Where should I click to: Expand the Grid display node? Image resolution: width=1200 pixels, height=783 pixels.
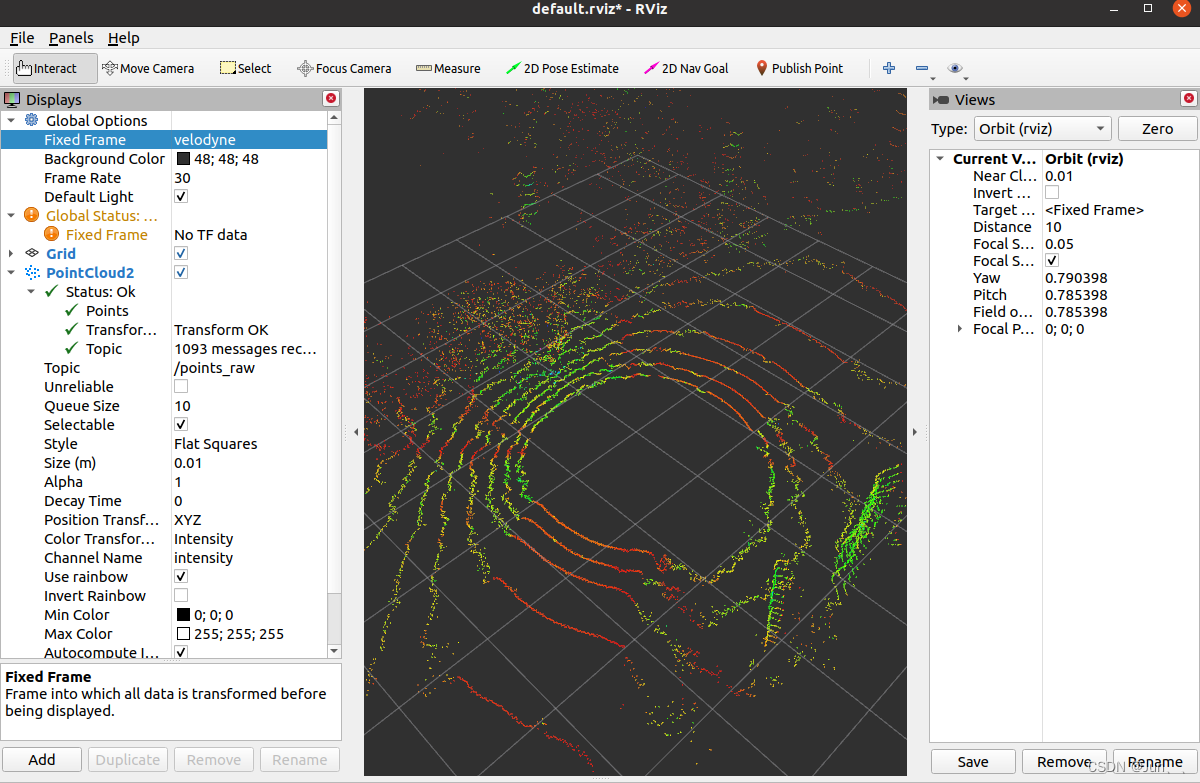coord(11,254)
